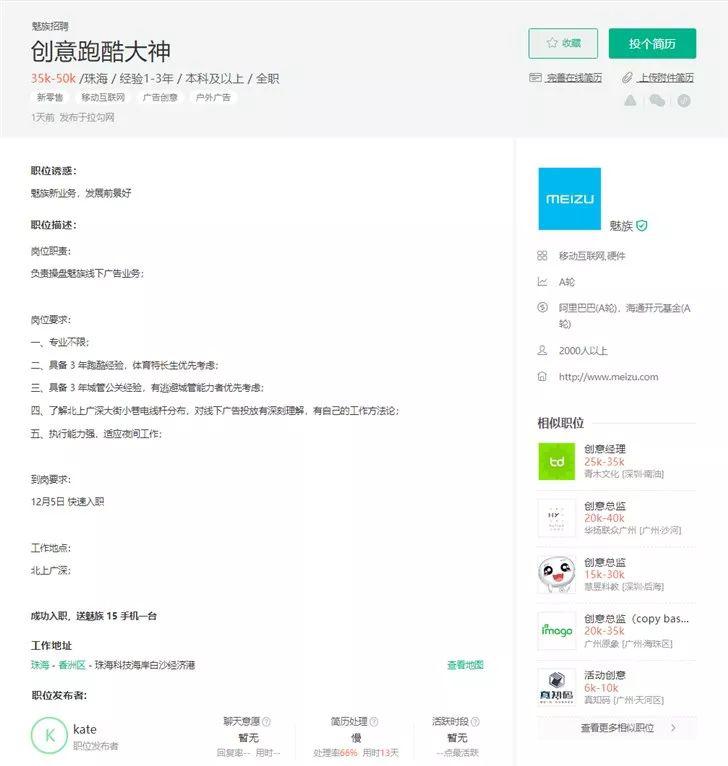Click the 珠海 location link
This screenshot has width=728, height=766.
[x=40, y=665]
